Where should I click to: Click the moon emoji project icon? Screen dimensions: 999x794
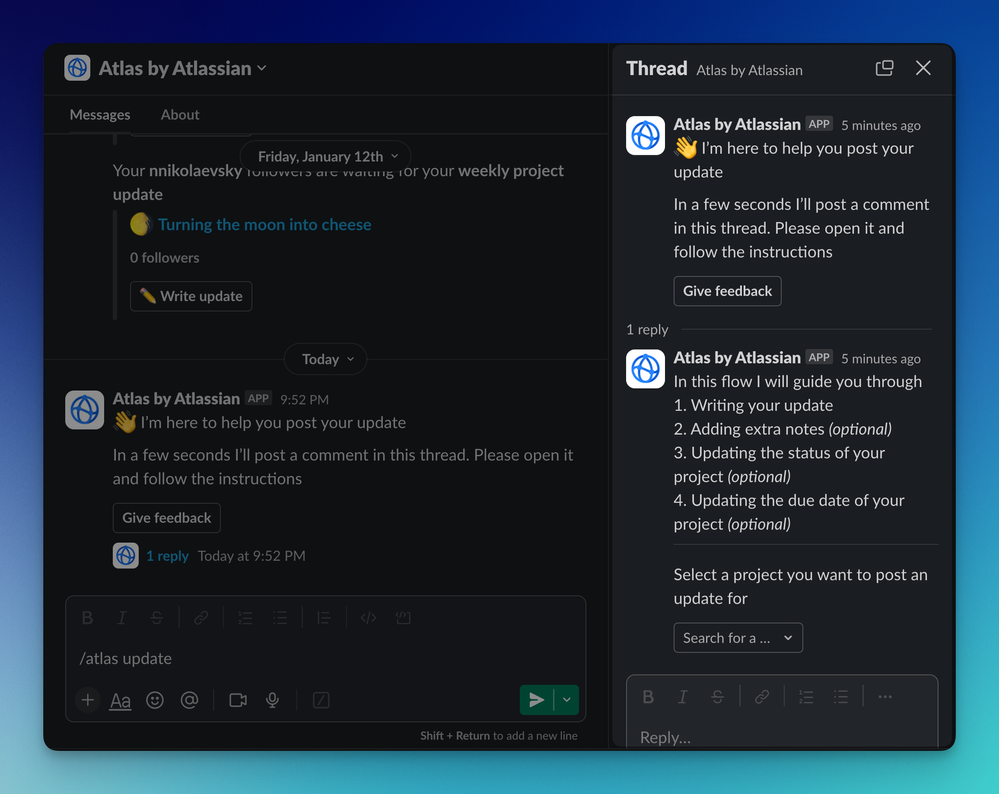(141, 224)
